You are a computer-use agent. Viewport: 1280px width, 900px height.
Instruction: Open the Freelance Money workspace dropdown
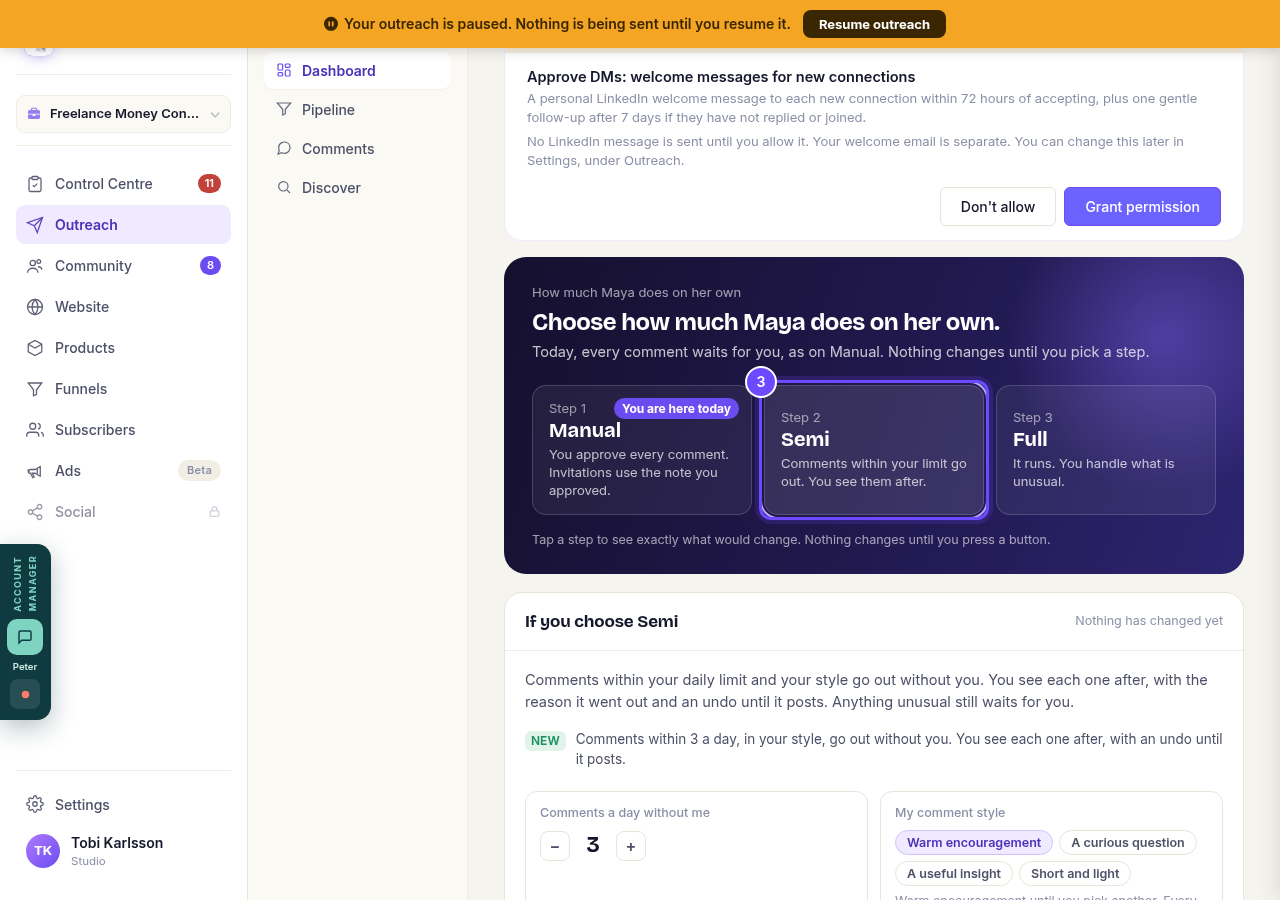click(123, 114)
